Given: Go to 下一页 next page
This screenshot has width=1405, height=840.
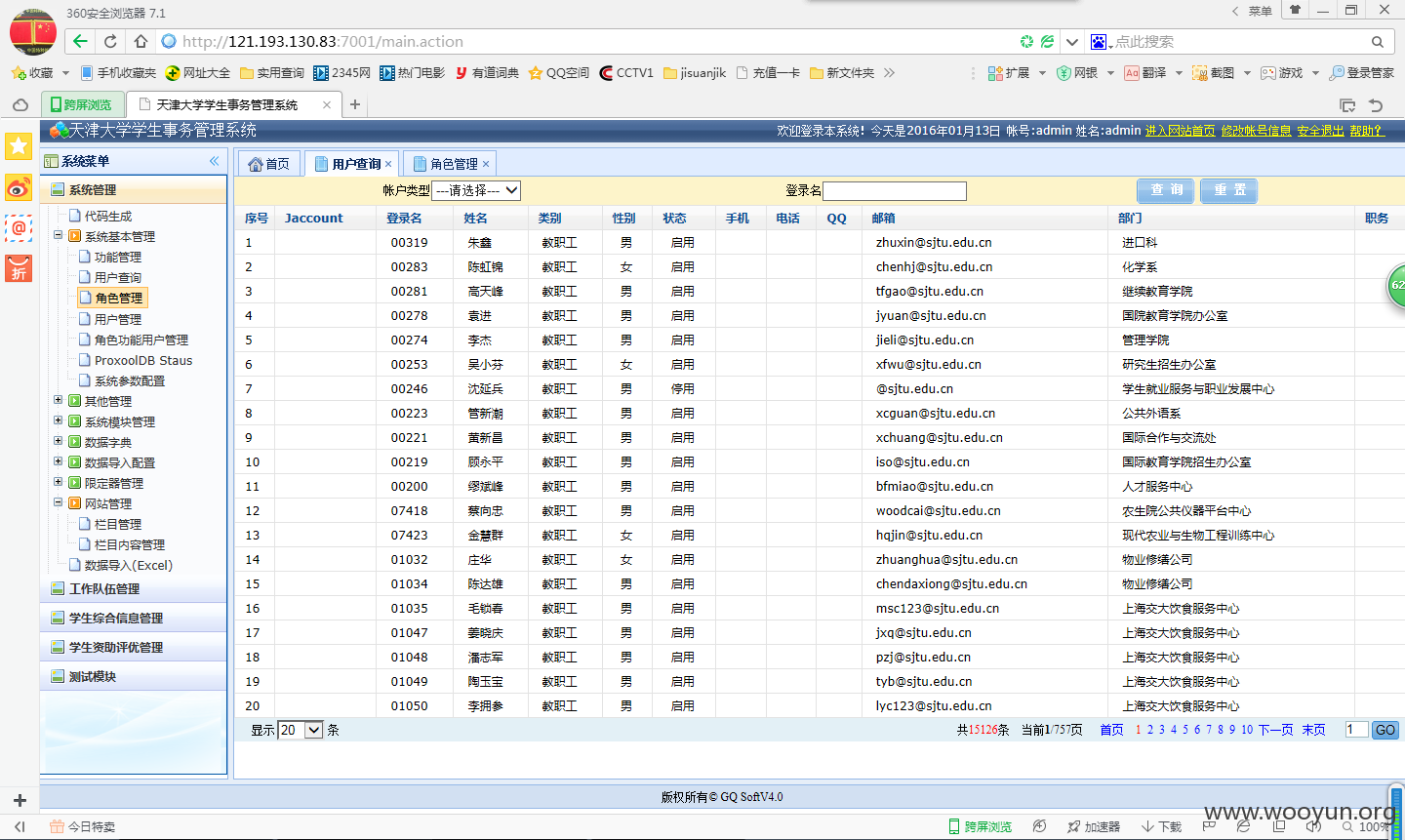Looking at the screenshot, I should click(x=1276, y=730).
